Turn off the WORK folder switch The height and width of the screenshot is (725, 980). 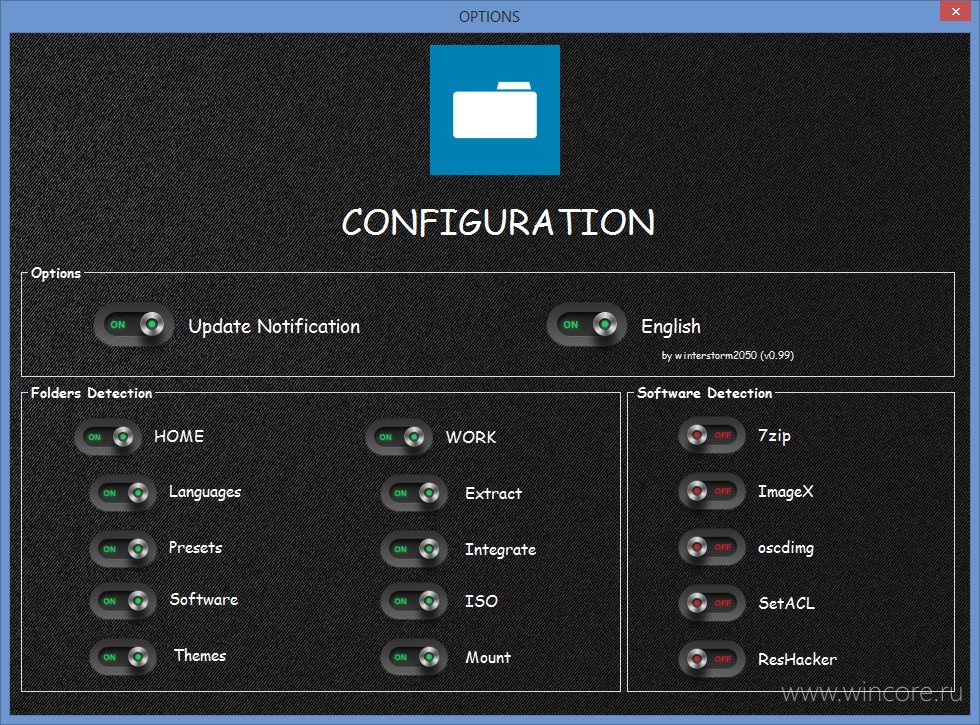coord(399,437)
